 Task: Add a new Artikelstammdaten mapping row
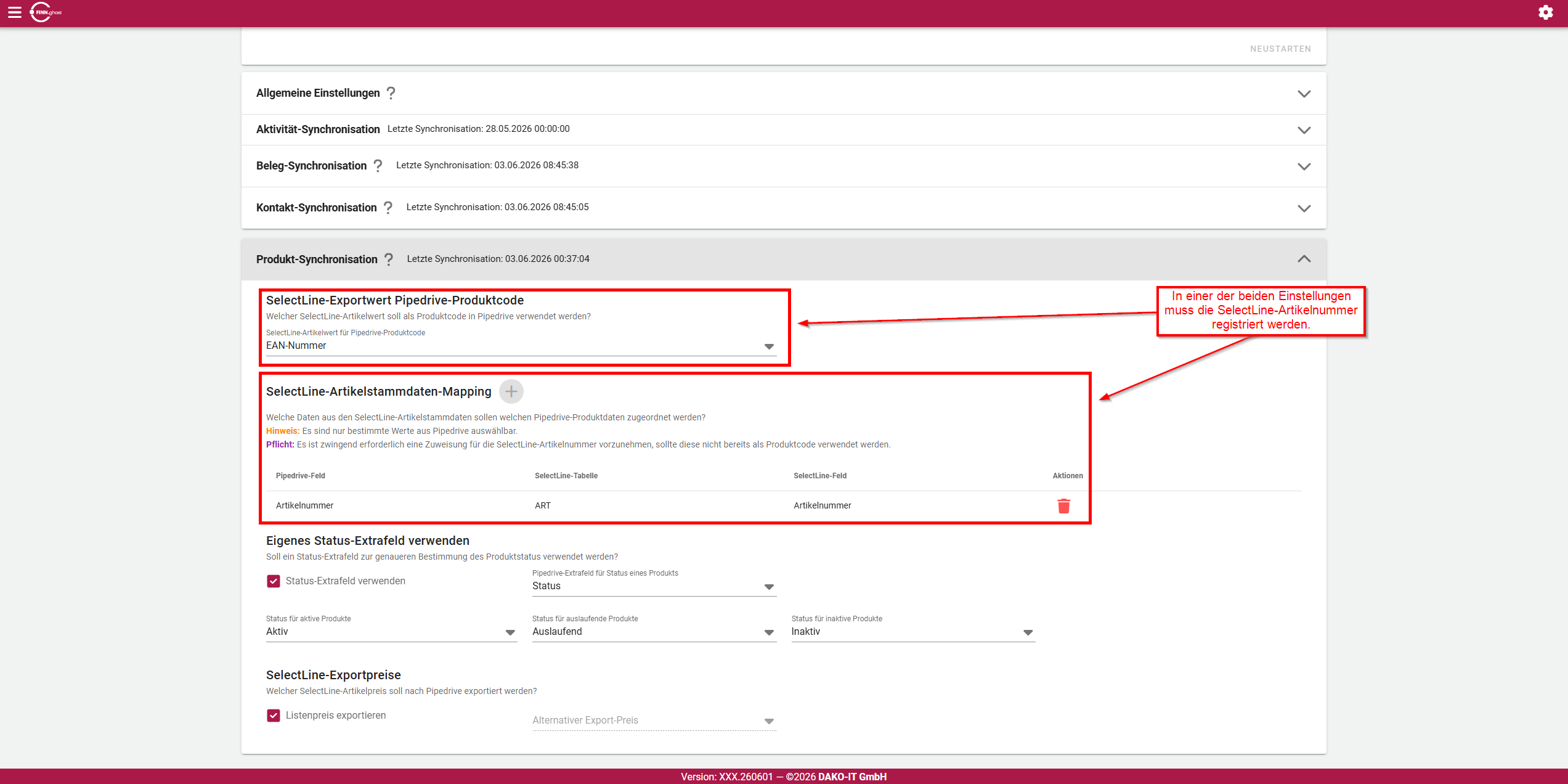[511, 391]
